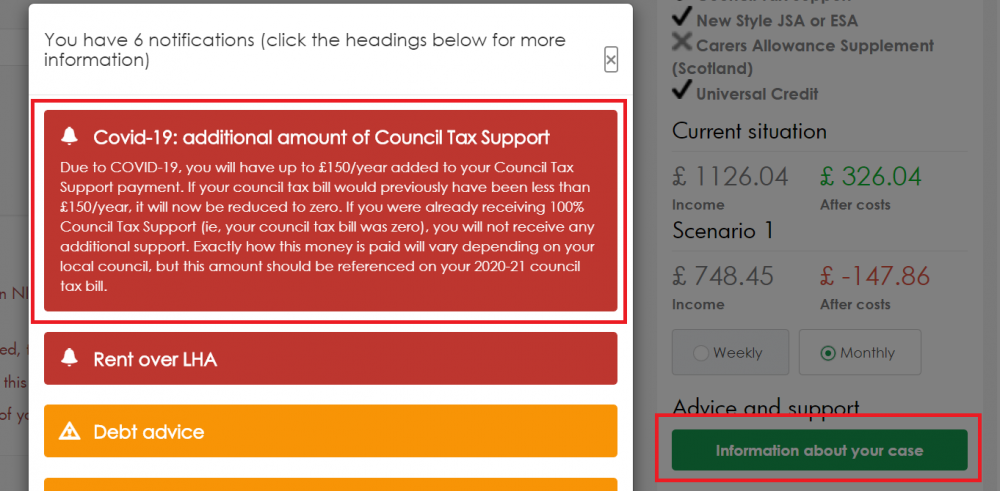Click the bell icon beside Rent over LHA
Screen dimensions: 1000x491
pos(70,358)
